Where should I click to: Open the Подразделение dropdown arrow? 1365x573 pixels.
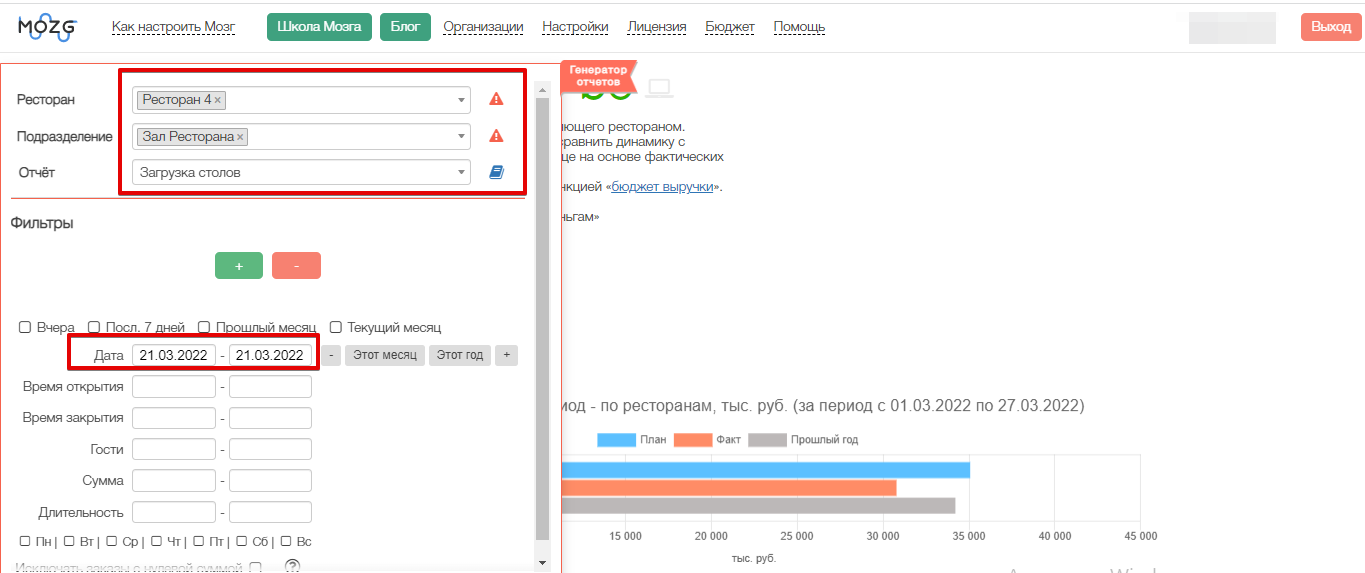(x=461, y=137)
